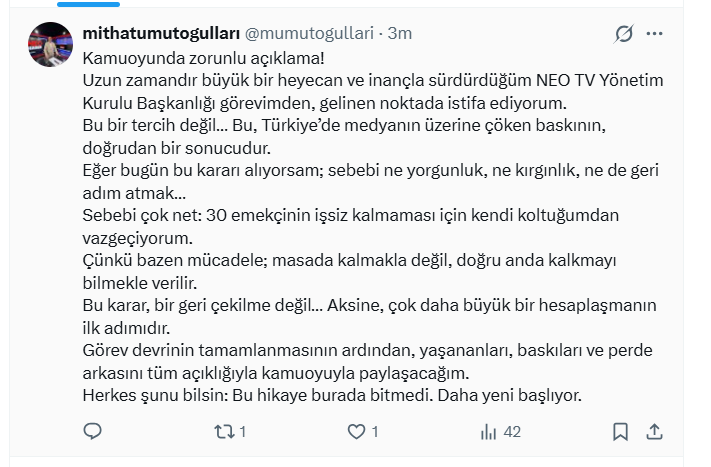Open tweet permalink via 3m timestamp

tap(400, 33)
